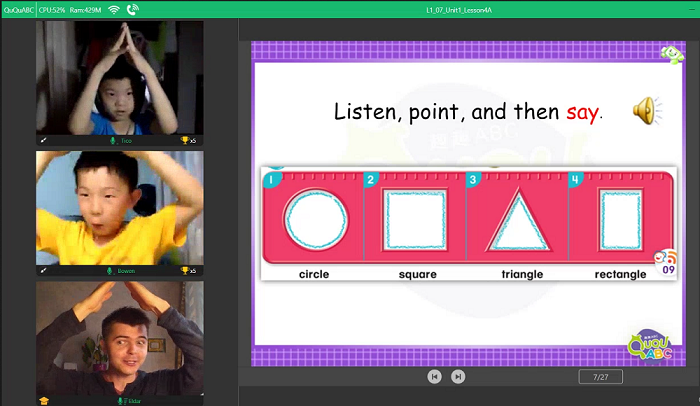This screenshot has width=700, height=406.
Task: Click the Wi-Fi signal icon in top bar
Action: pyautogui.click(x=113, y=10)
